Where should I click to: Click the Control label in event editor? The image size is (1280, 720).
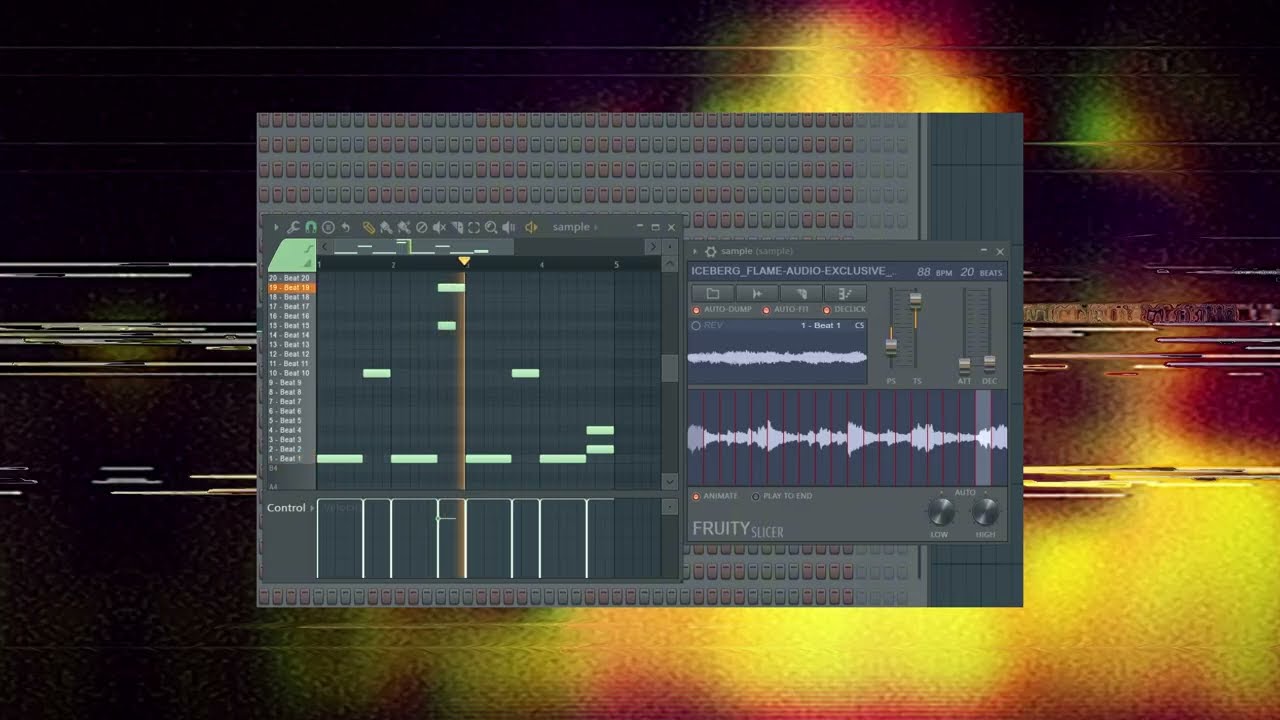click(286, 508)
